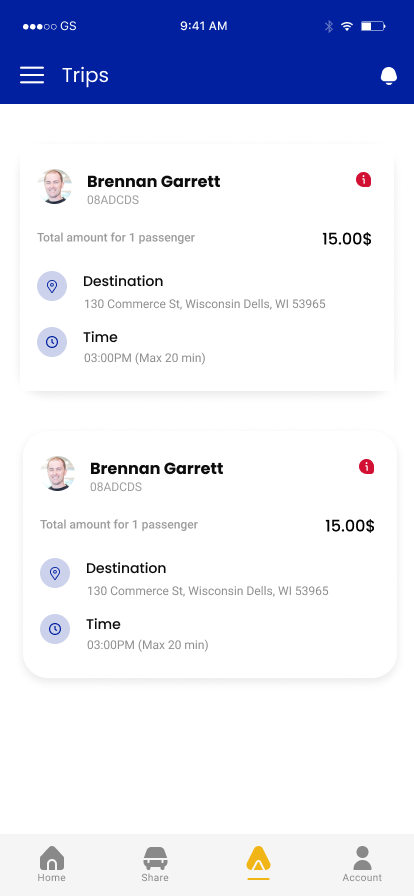Tap the notification bell icon
414x896 pixels.
coord(389,76)
